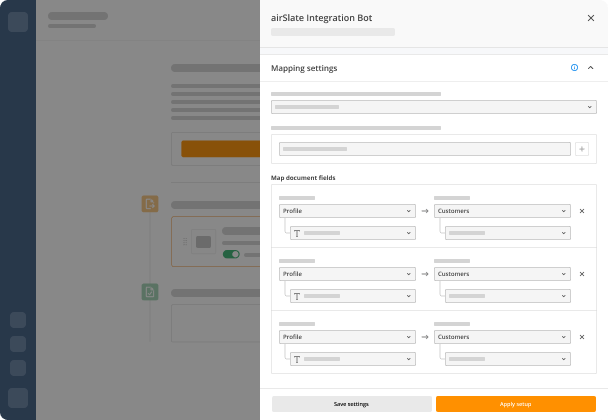608x420 pixels.
Task: Click the bottom icon in the dark sidebar
Action: pyautogui.click(x=18, y=398)
